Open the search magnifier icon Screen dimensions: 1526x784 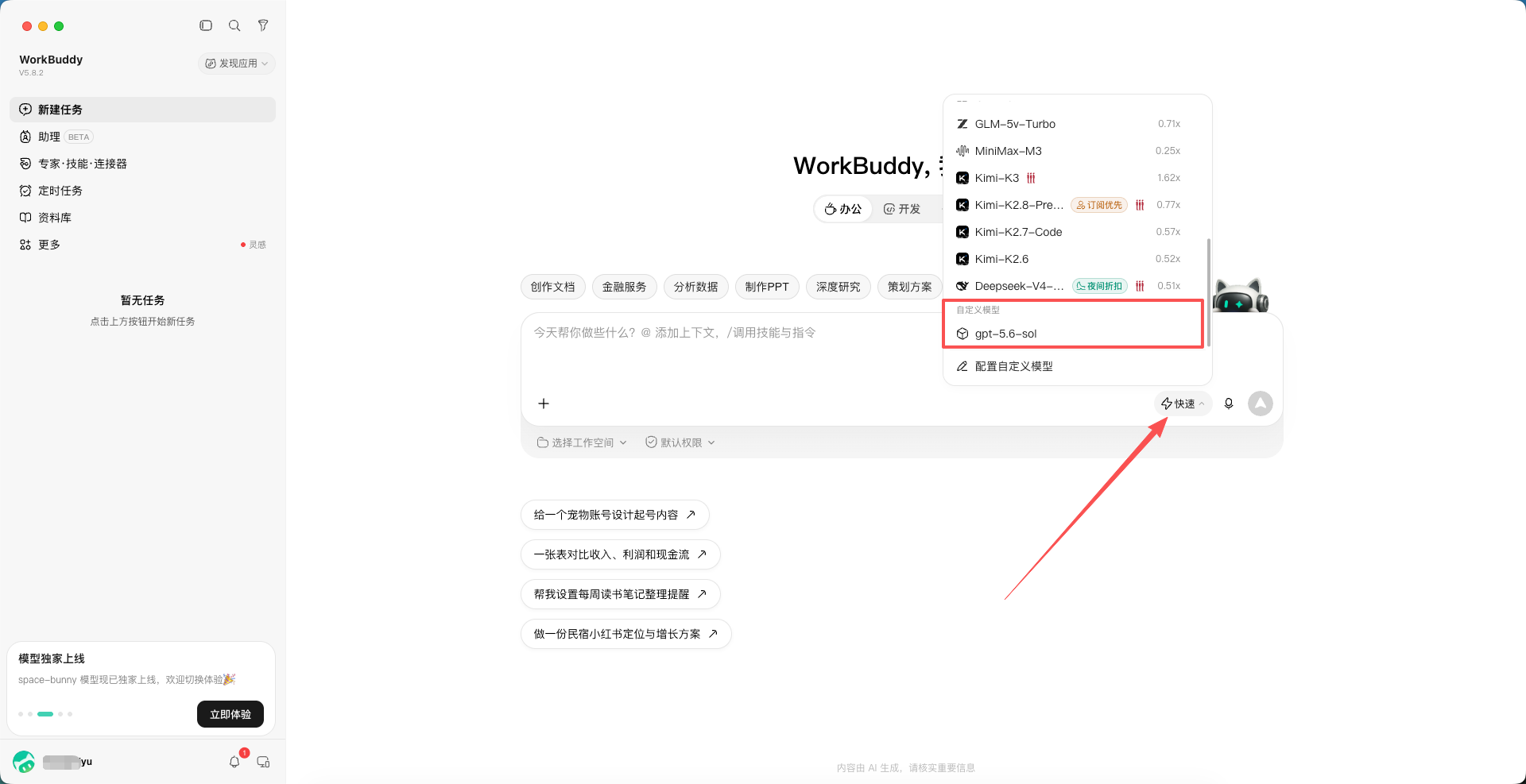click(x=234, y=25)
